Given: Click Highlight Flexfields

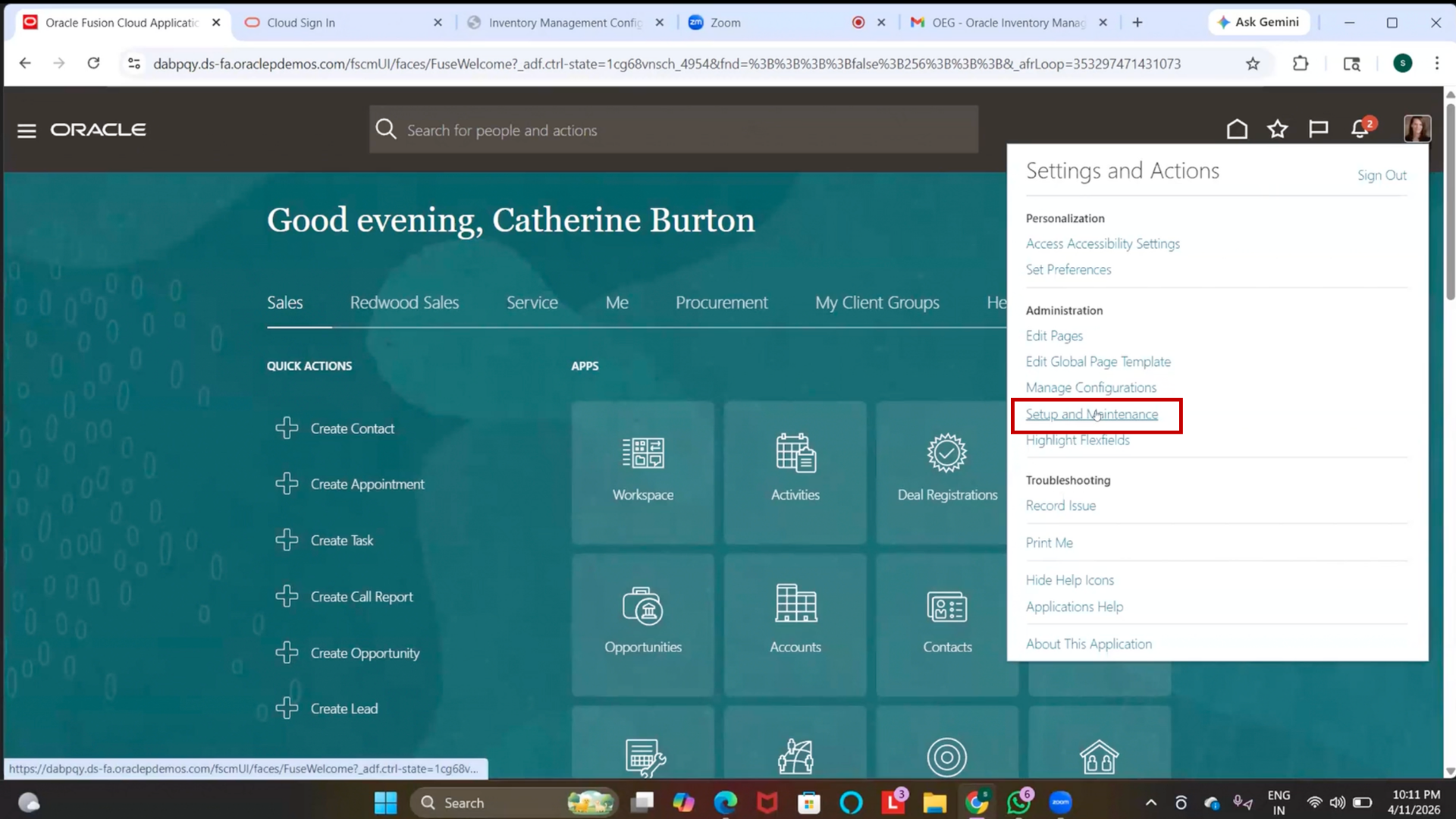Looking at the screenshot, I should point(1078,440).
